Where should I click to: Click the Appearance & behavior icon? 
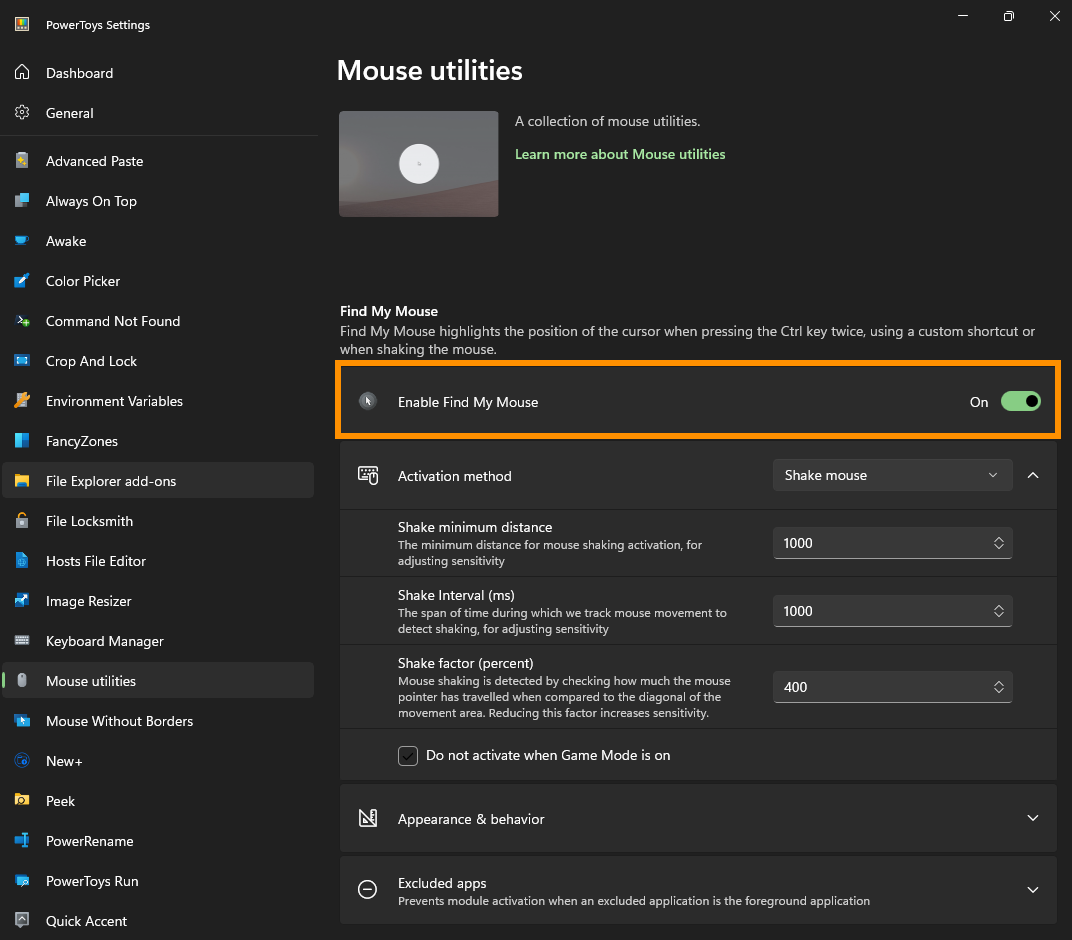(368, 818)
